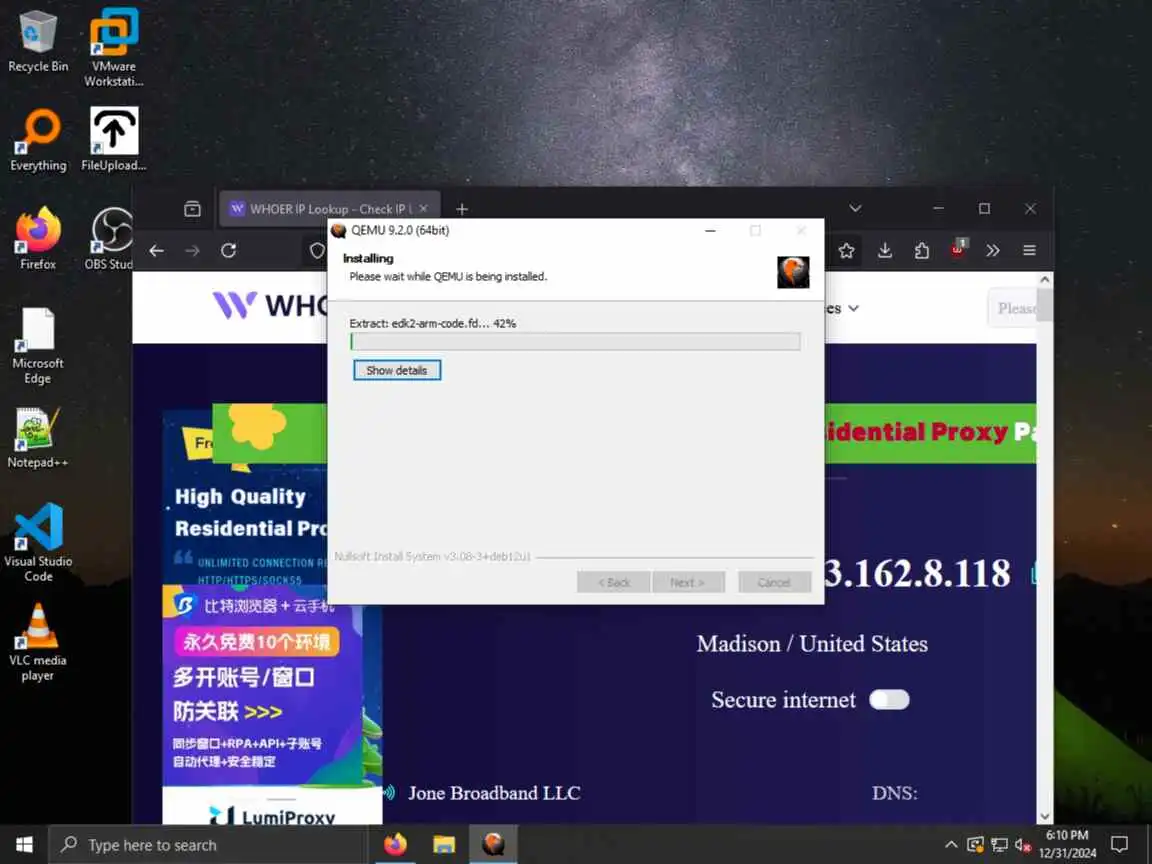The height and width of the screenshot is (864, 1152).
Task: Expand the WHOER navigation menu dropdown arrow
Action: coord(854,309)
